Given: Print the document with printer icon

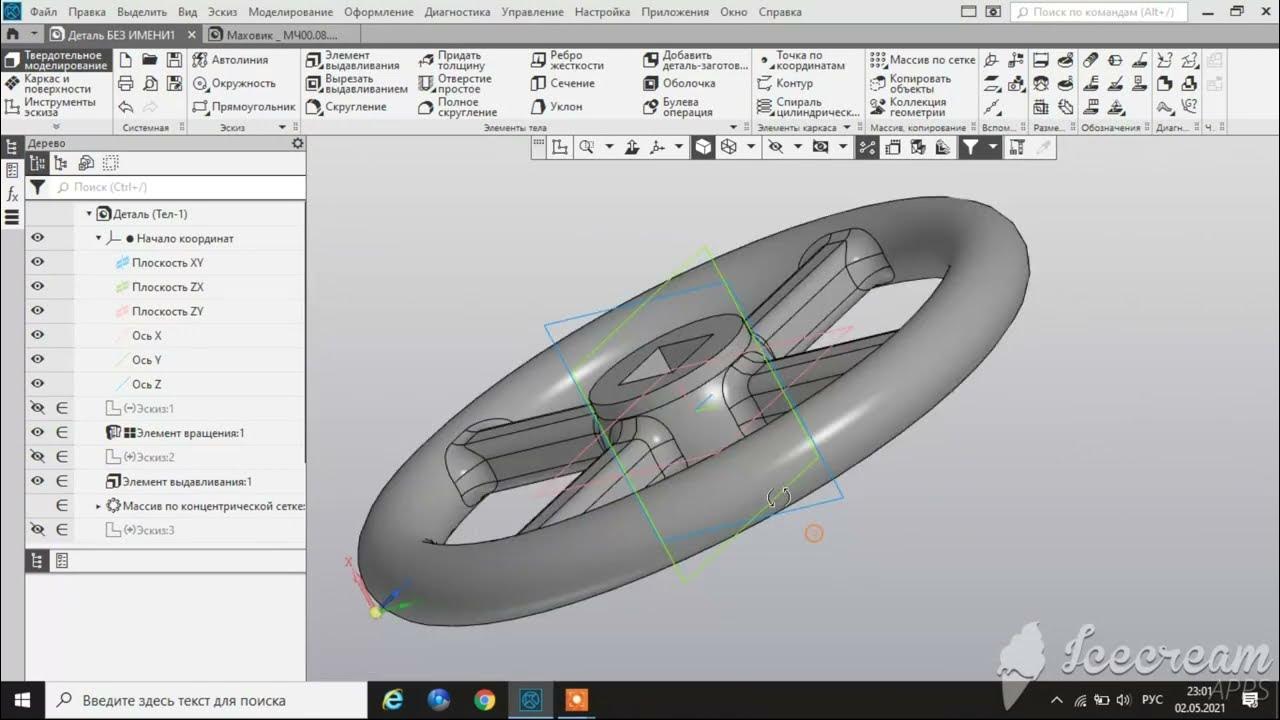Looking at the screenshot, I should coord(126,84).
